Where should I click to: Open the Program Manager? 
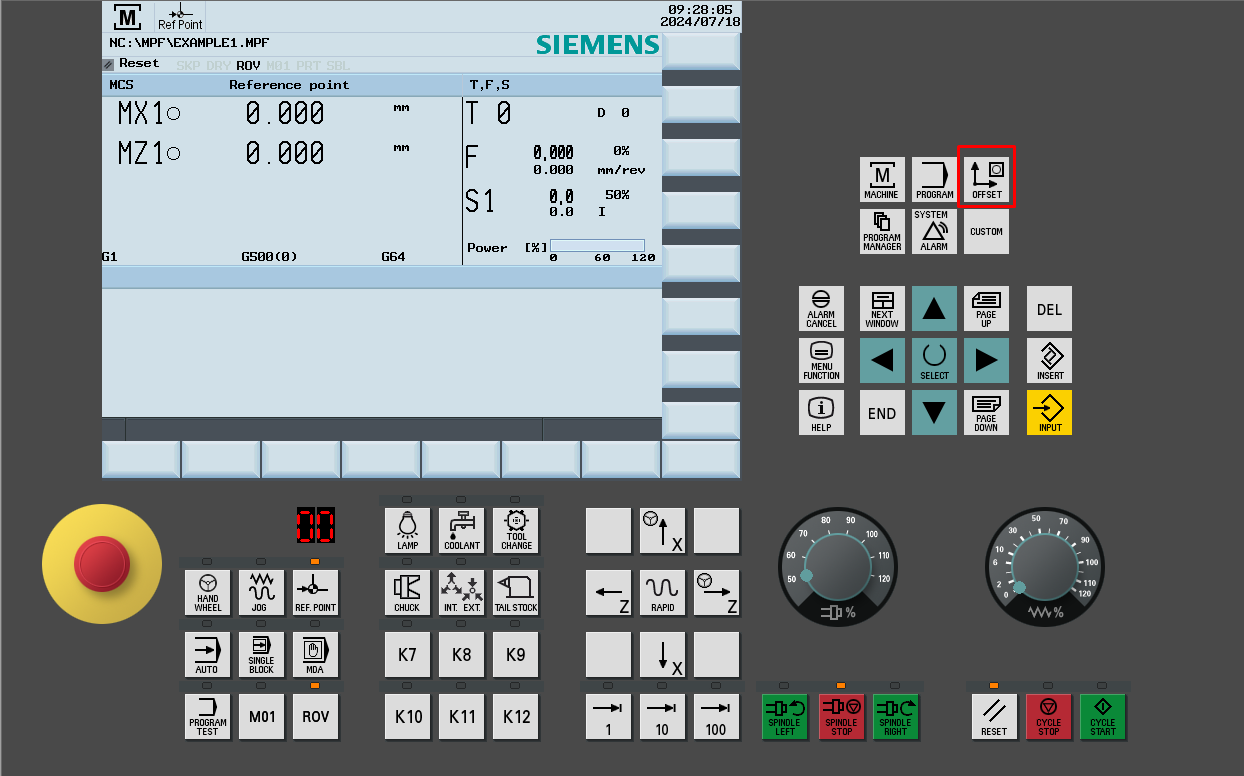[882, 231]
